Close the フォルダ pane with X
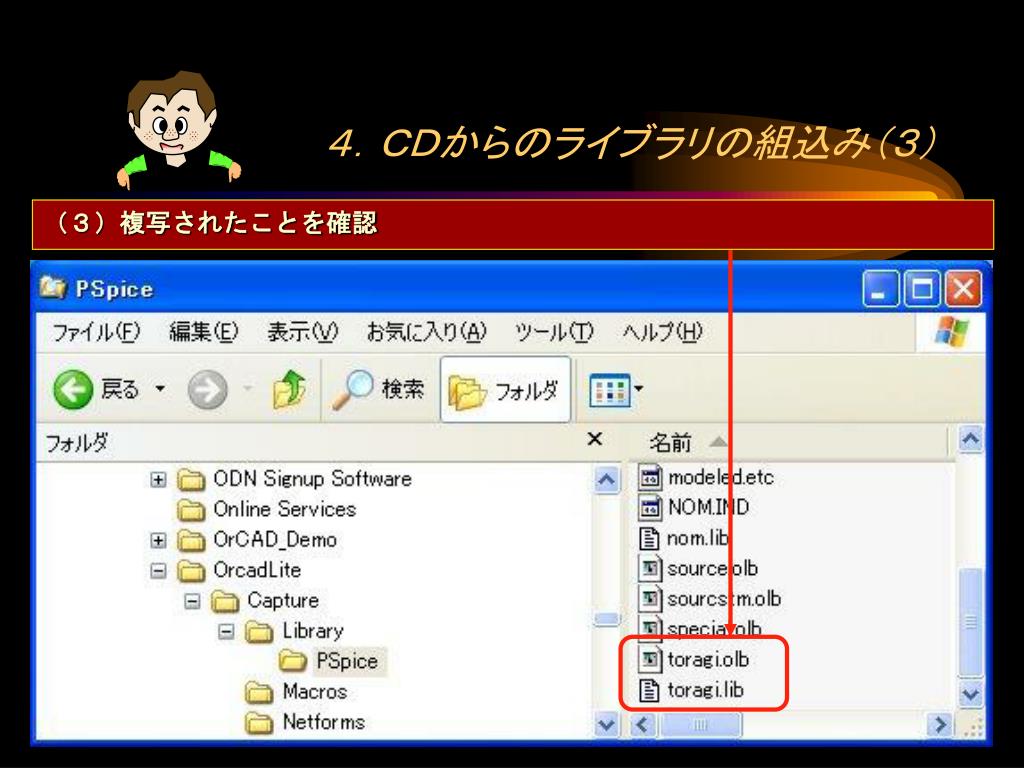This screenshot has height=768, width=1024. [594, 439]
